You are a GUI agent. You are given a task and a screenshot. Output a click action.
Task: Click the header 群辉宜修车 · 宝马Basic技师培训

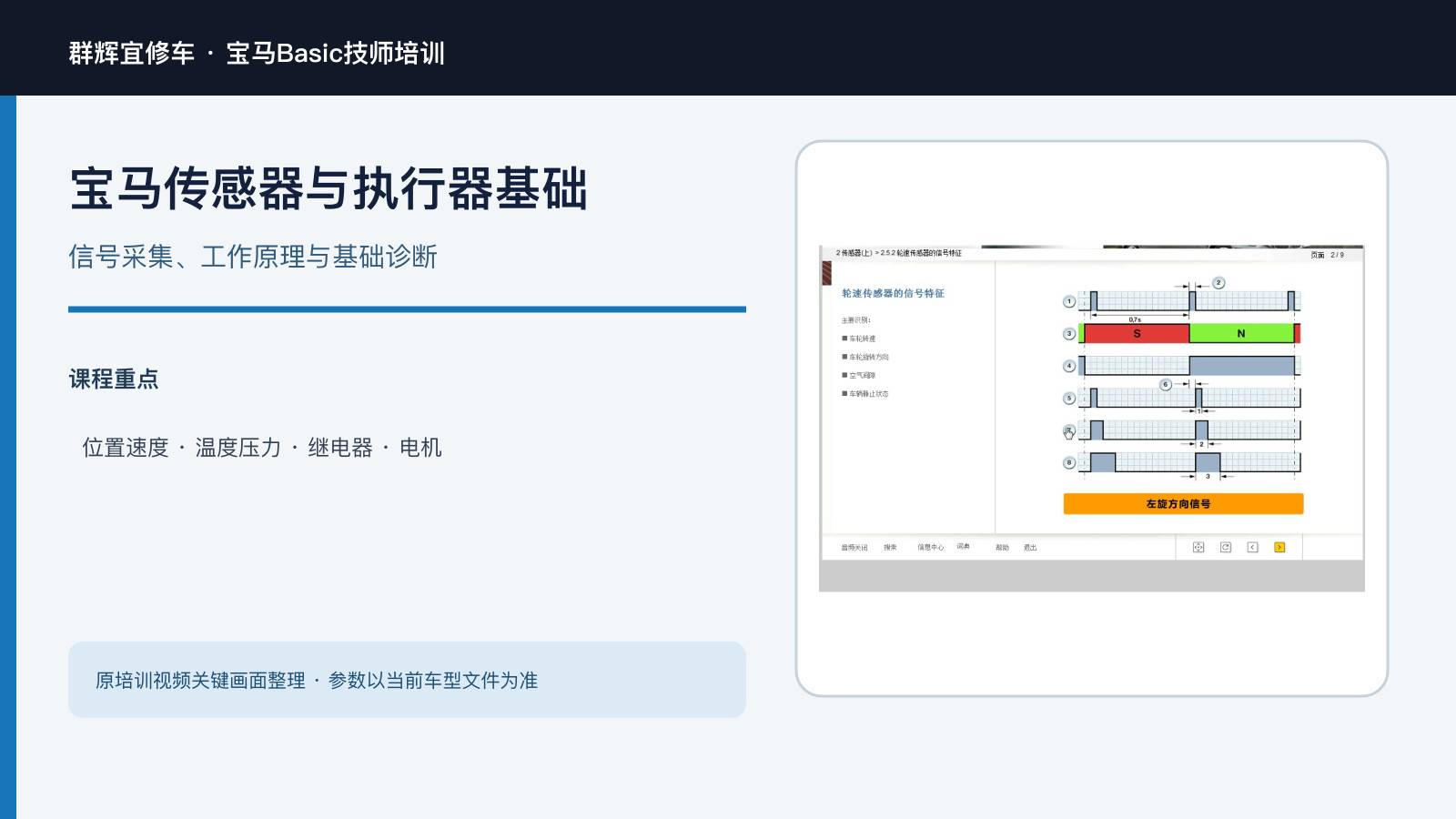(x=257, y=53)
